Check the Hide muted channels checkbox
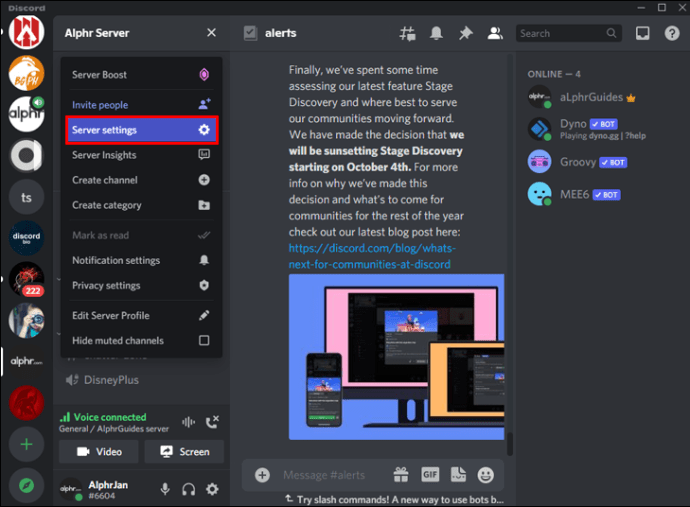Viewport: 690px width, 507px height. tap(204, 340)
